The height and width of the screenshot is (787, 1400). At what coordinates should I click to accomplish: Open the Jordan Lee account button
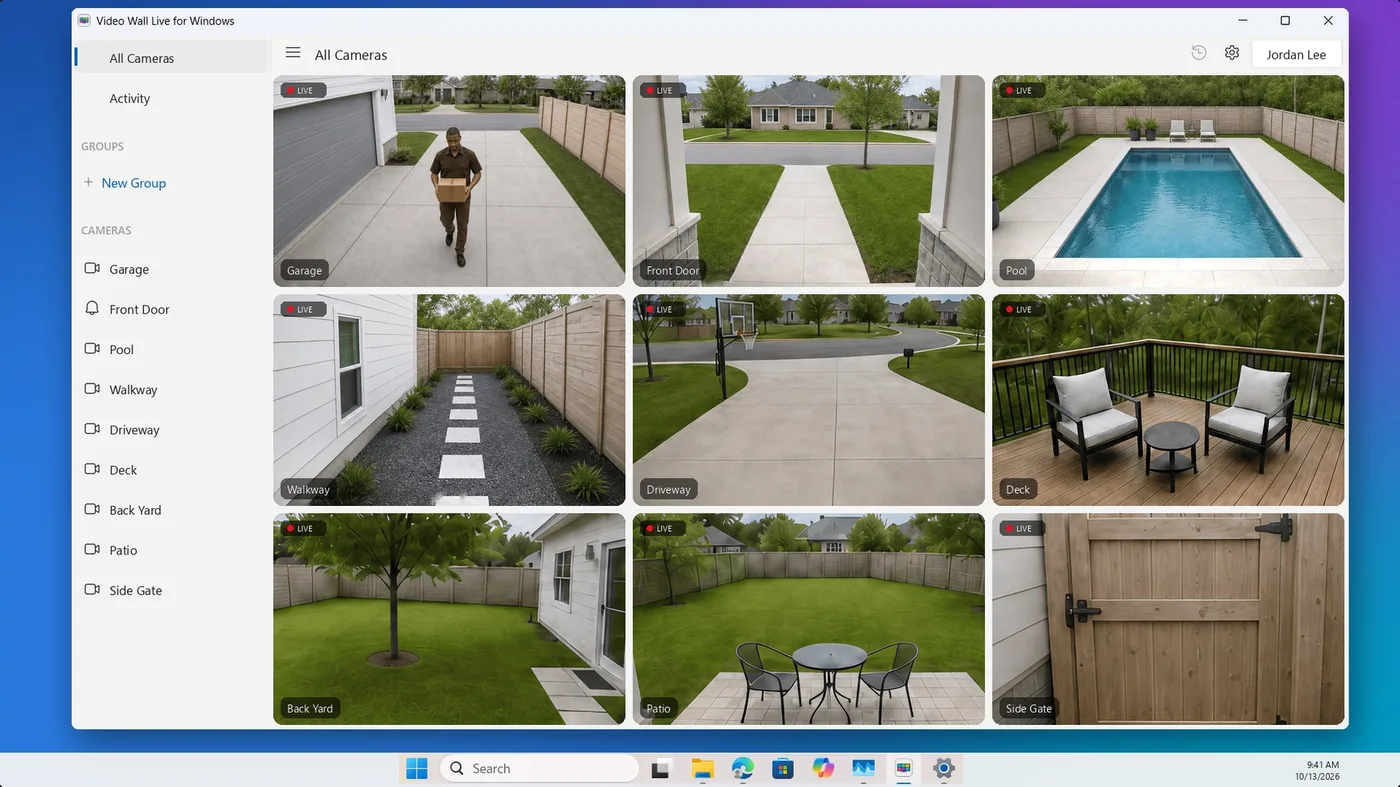click(x=1296, y=54)
